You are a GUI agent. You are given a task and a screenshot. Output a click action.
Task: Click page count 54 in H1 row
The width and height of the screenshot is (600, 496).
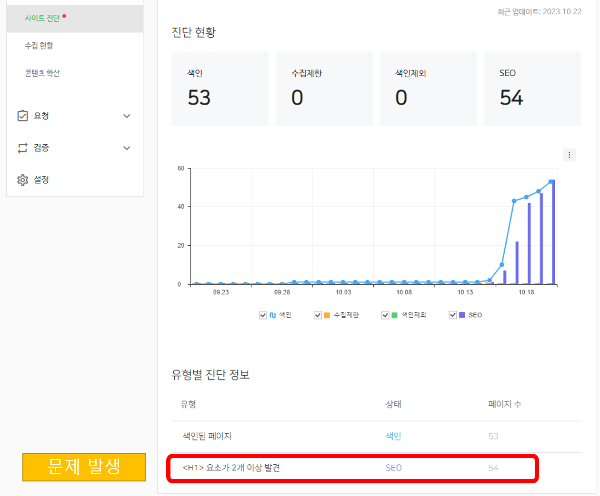tap(493, 468)
